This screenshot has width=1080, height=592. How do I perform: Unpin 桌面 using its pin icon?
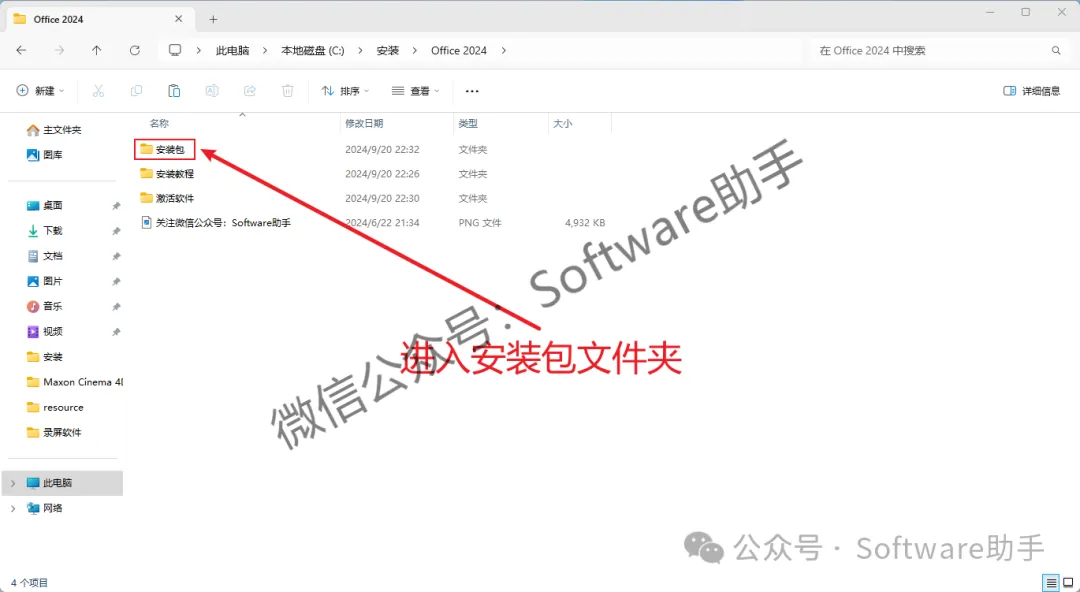coord(116,206)
